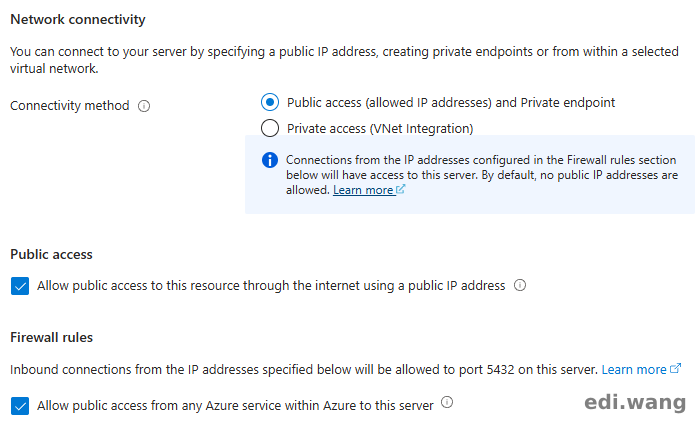Viewport: 700px width, 427px height.
Task: Click external-link icon in the blue info banner
Action: [401, 190]
